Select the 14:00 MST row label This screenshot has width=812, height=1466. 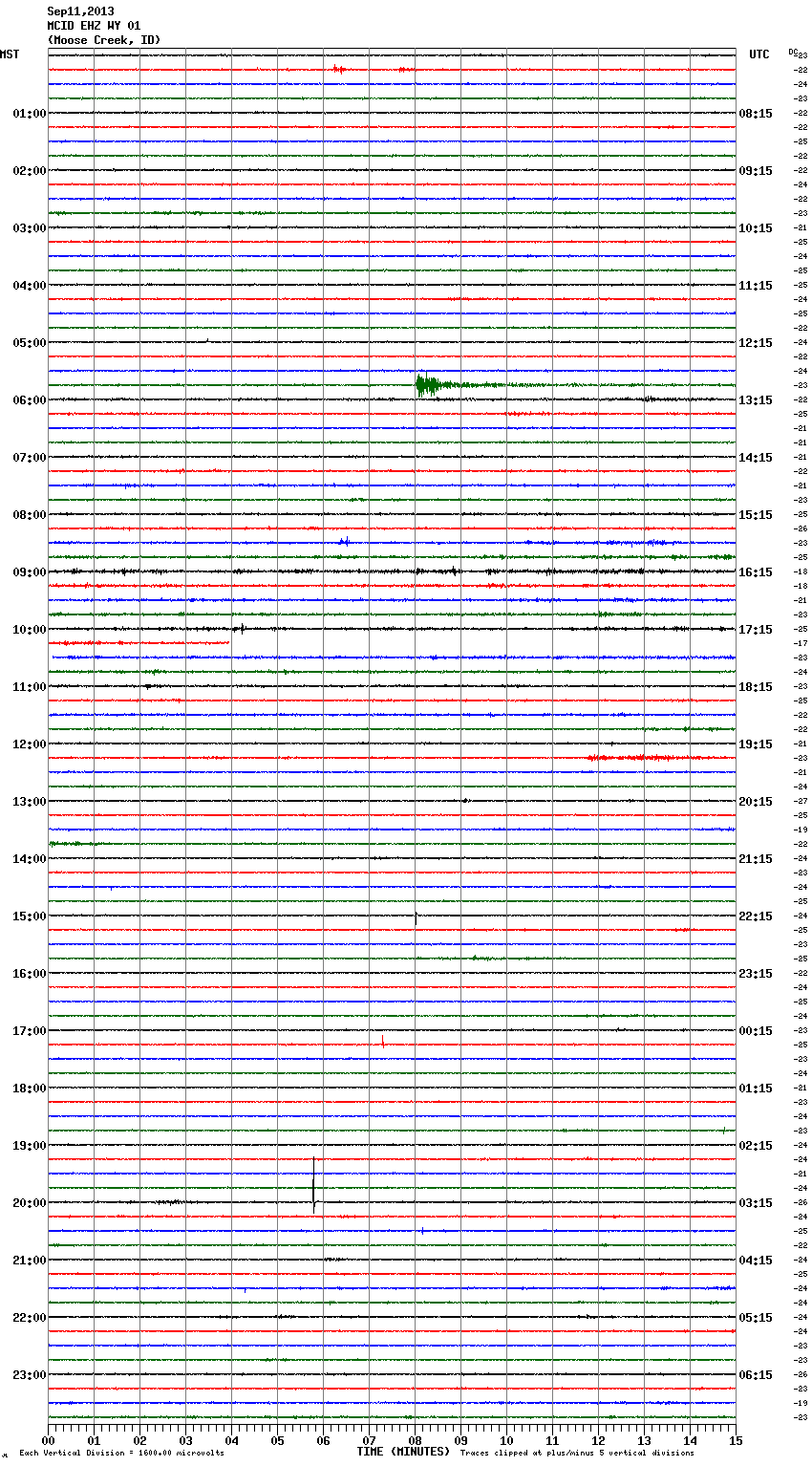[30, 859]
